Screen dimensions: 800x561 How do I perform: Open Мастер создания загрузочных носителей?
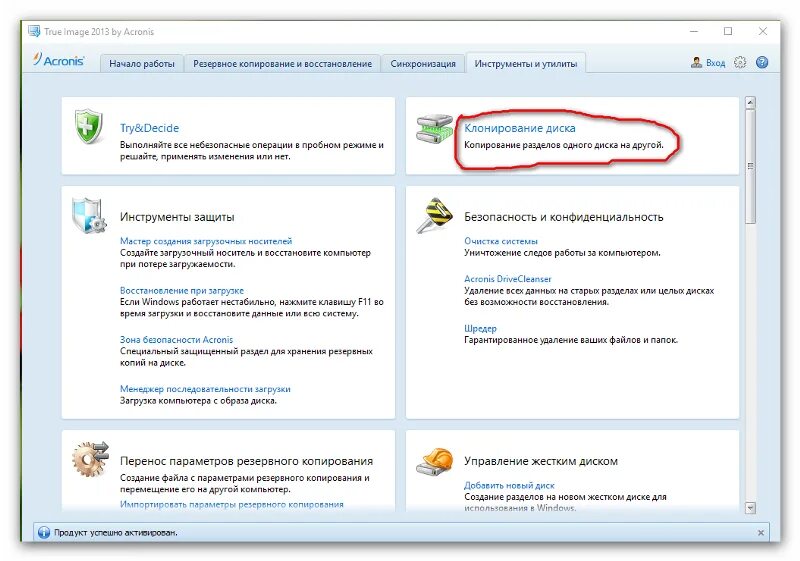coord(206,241)
